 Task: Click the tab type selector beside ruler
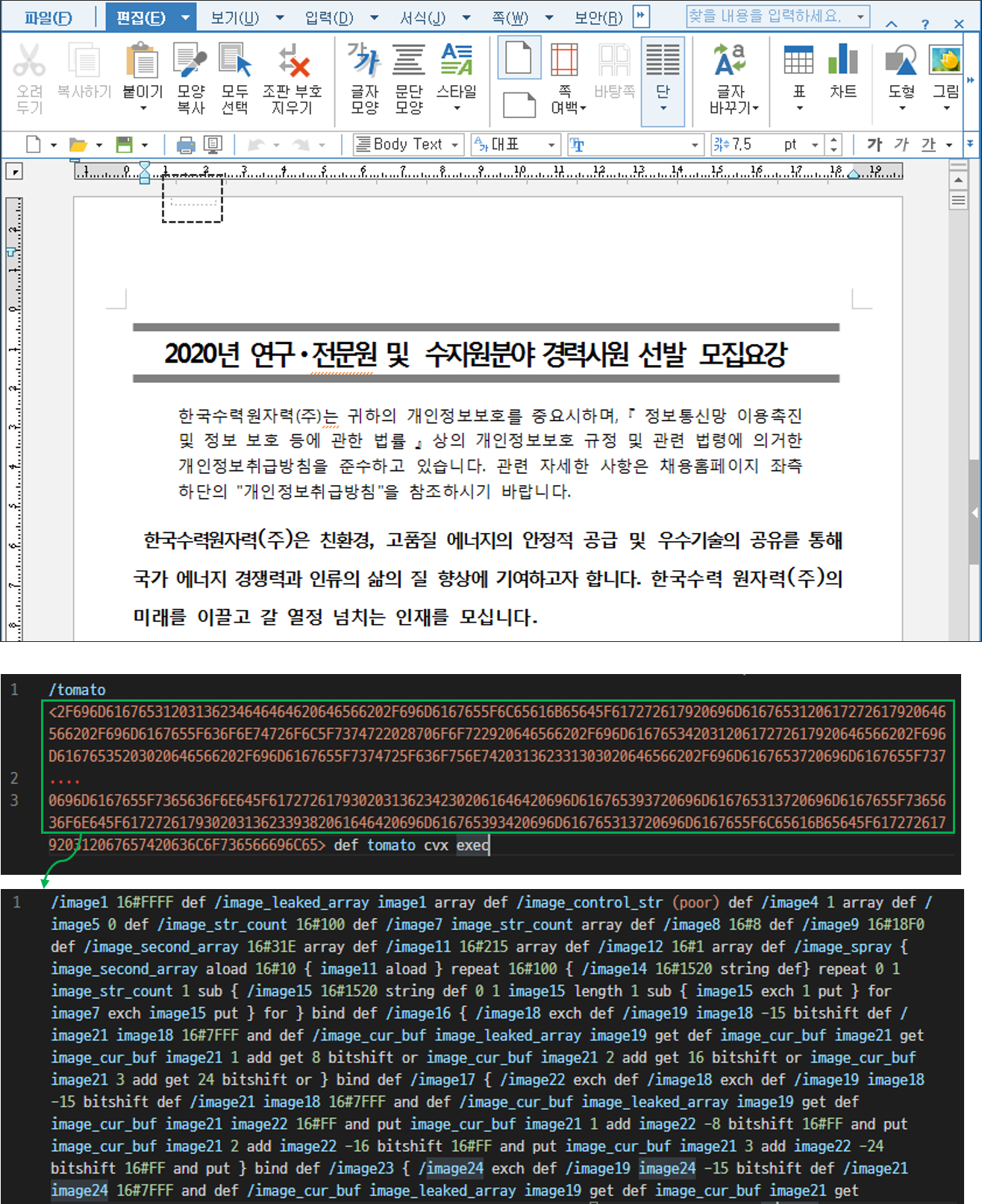coord(13,172)
